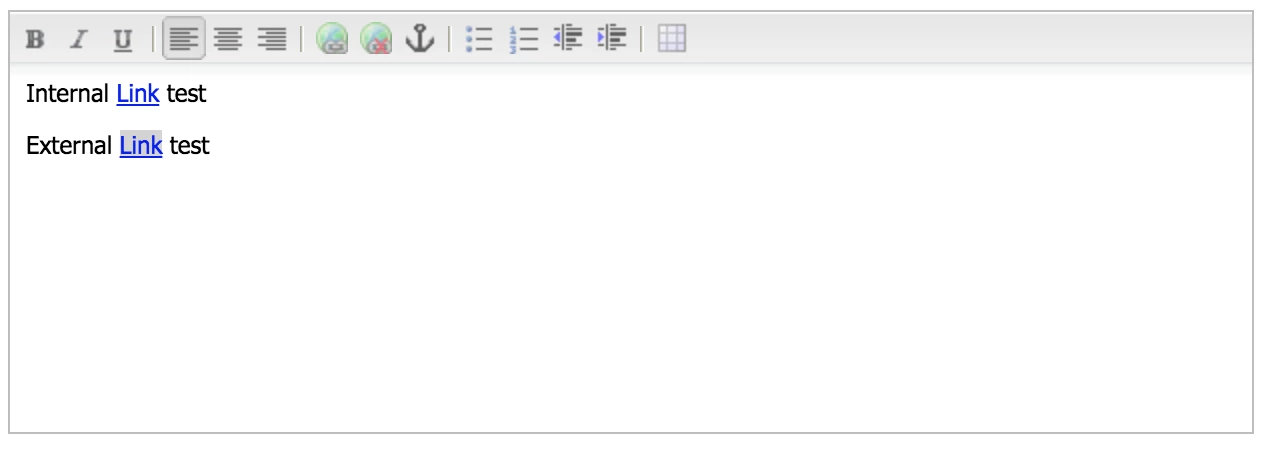The width and height of the screenshot is (1282, 452).
Task: Toggle bold formatting
Action: [36, 40]
